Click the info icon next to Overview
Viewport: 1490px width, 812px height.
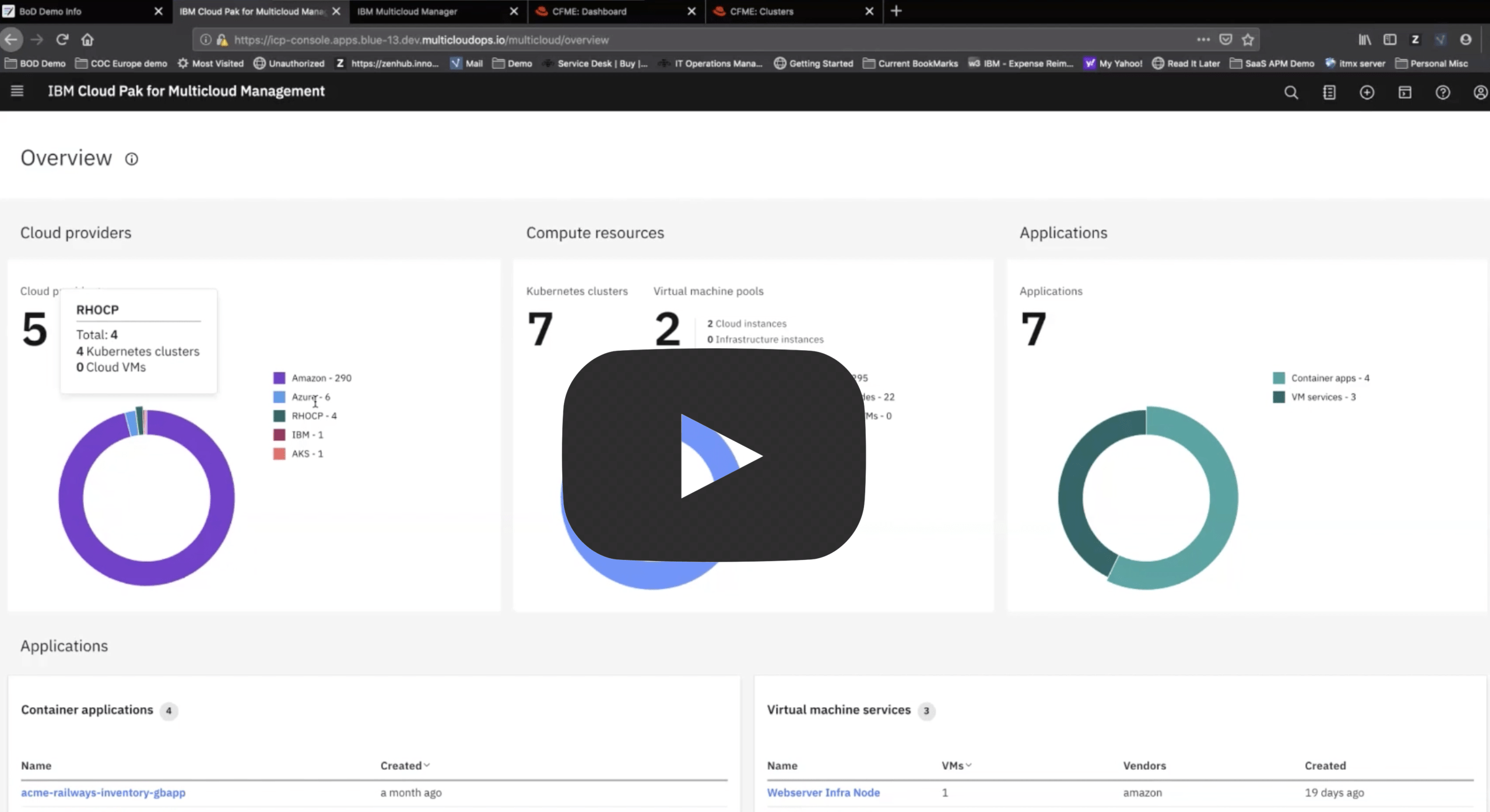(x=131, y=159)
